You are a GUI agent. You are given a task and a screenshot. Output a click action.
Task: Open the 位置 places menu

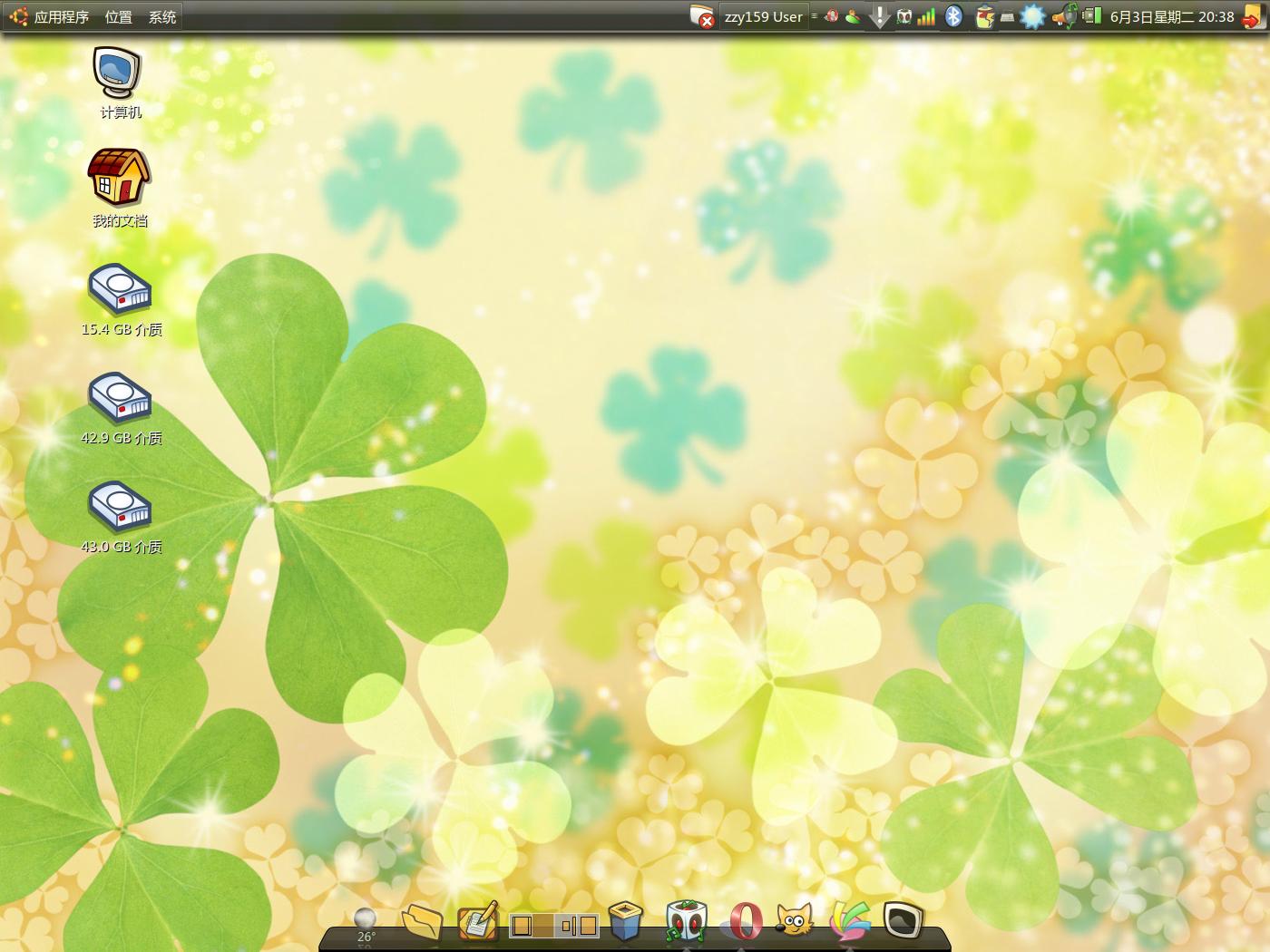[x=118, y=16]
